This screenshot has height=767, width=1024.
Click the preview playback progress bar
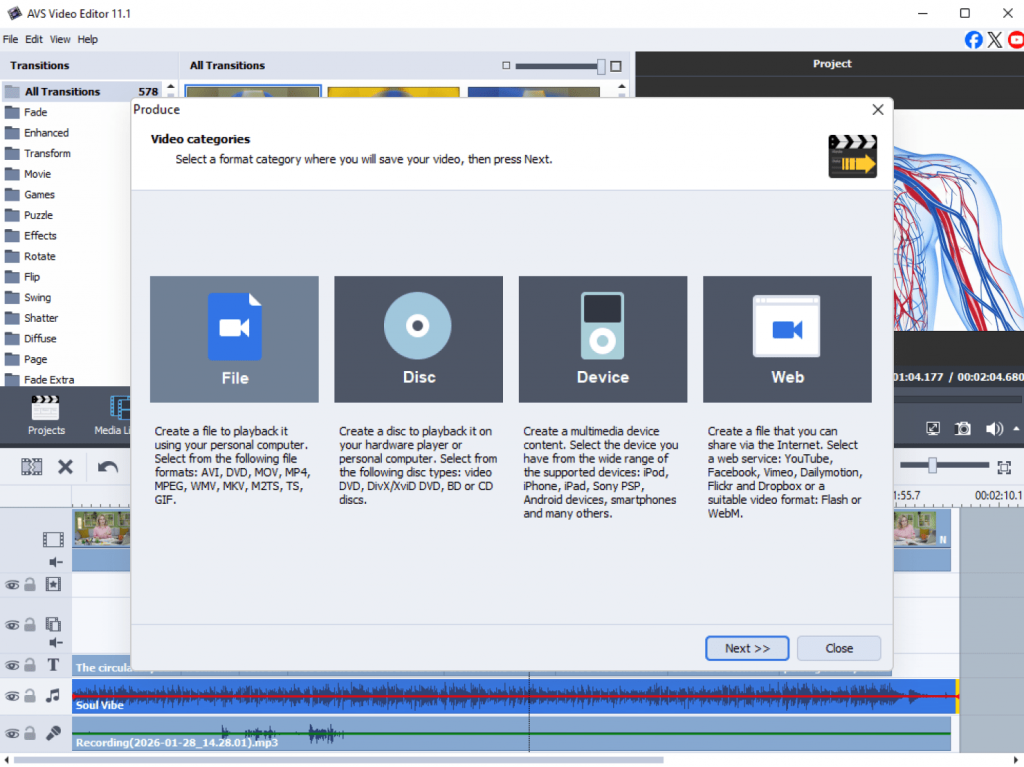[x=958, y=399]
